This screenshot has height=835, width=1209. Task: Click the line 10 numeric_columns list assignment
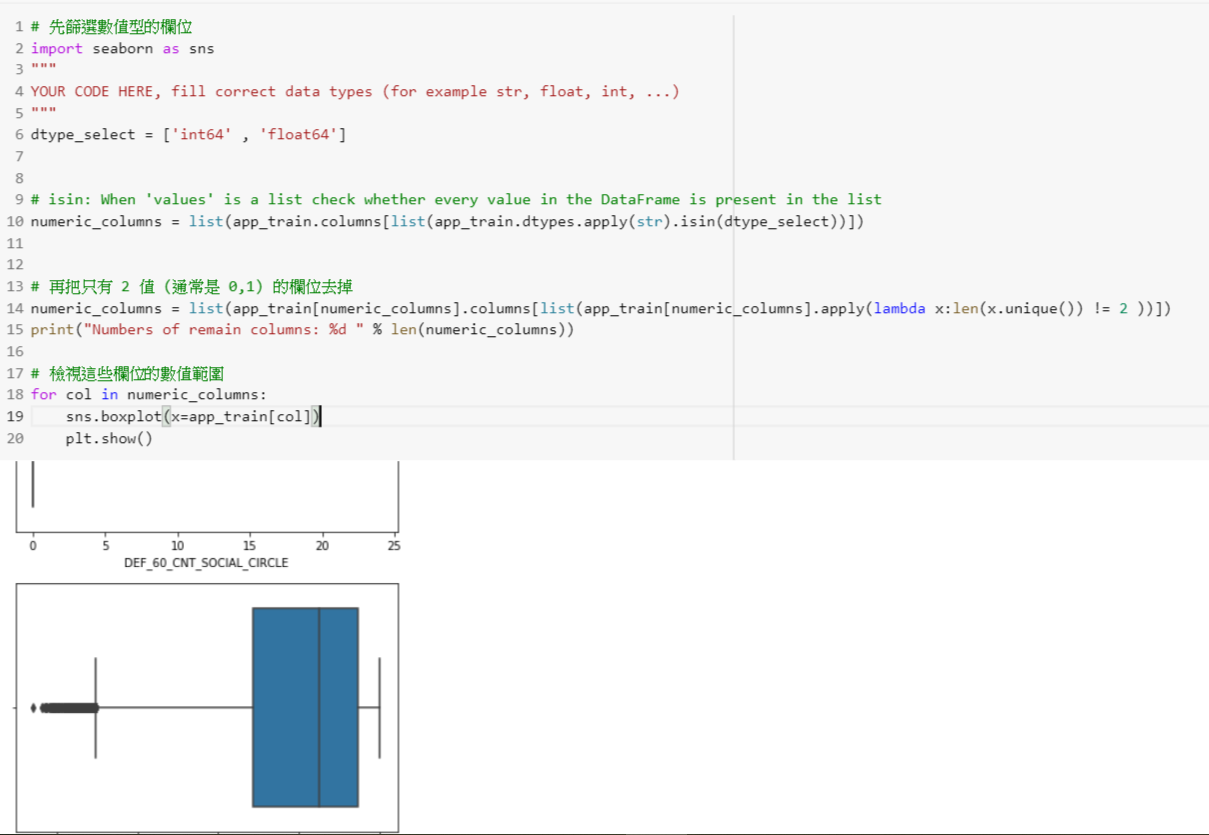pos(447,221)
